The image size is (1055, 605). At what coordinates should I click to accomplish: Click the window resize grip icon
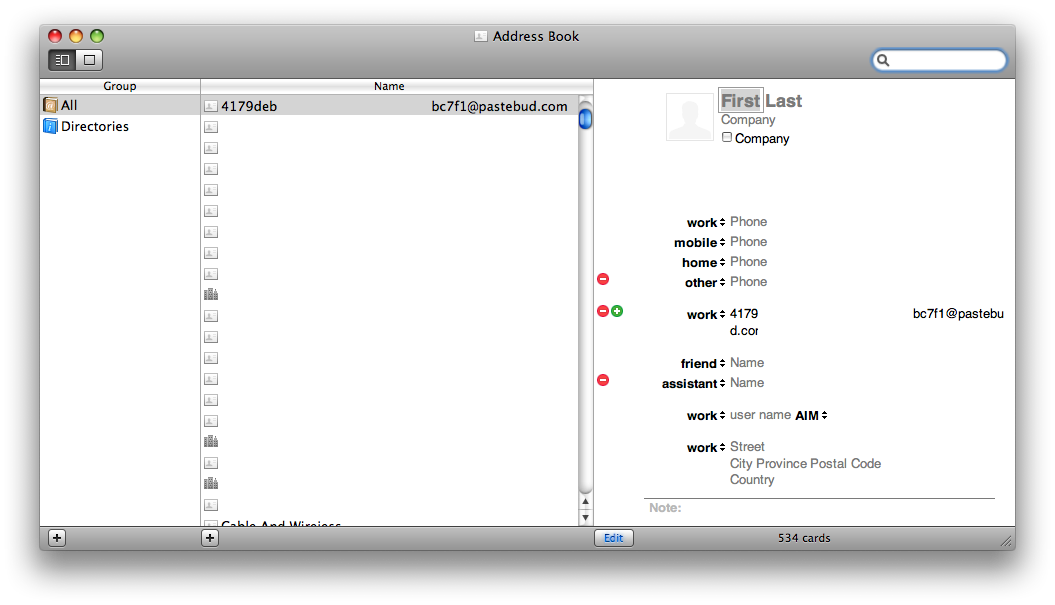[1006, 540]
